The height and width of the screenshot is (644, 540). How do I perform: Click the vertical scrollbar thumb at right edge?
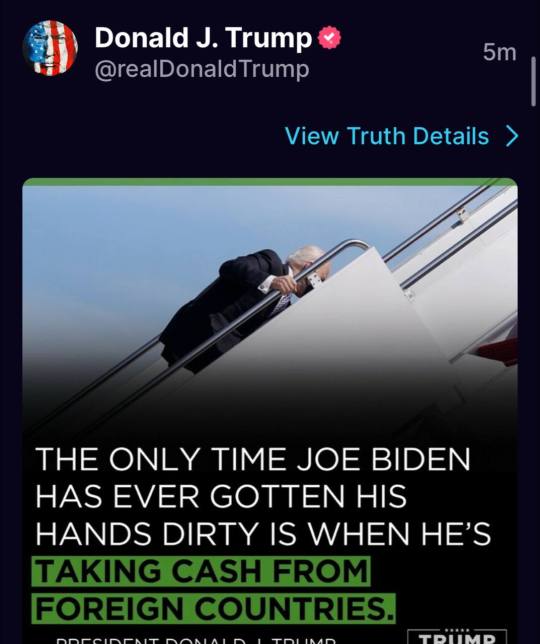point(533,82)
